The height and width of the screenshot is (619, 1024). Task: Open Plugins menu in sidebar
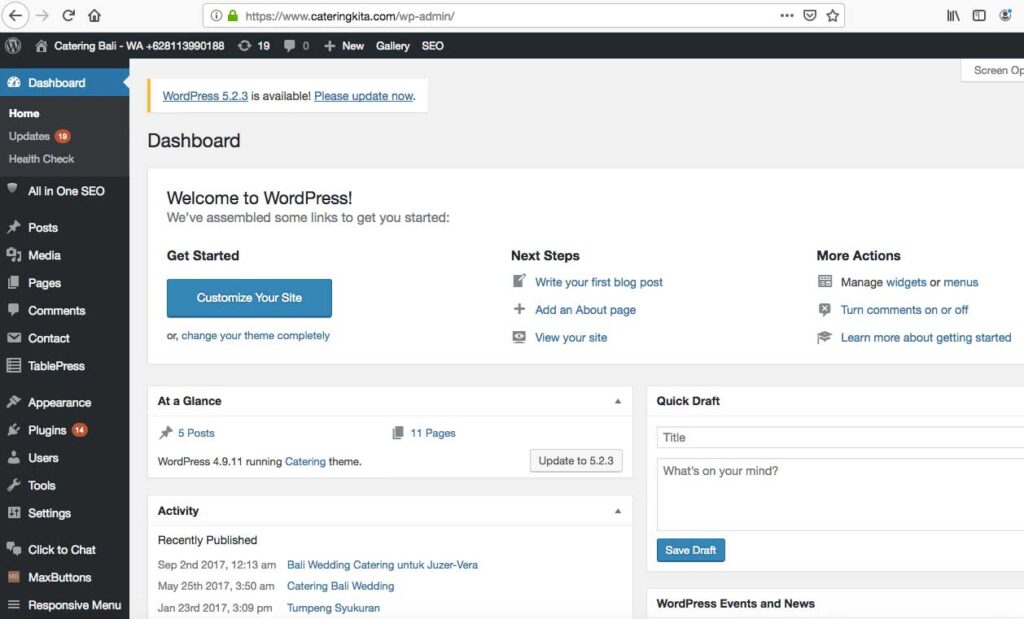(47, 430)
